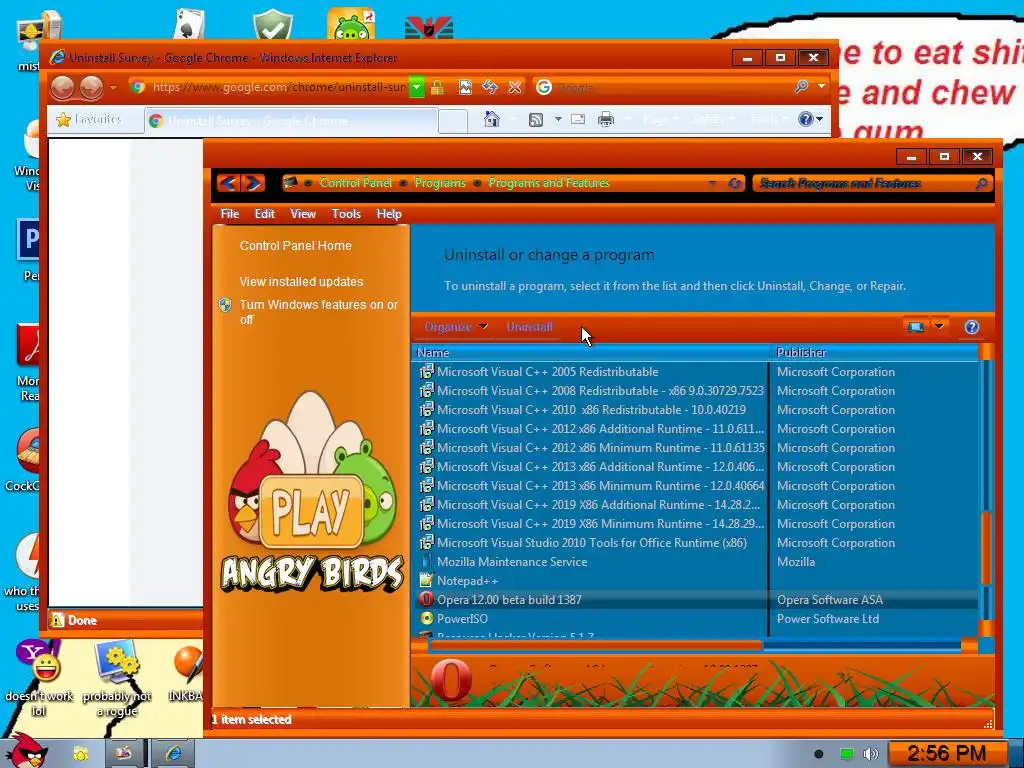The image size is (1024, 768).
Task: Open Control Panel Home link
Action: click(295, 246)
